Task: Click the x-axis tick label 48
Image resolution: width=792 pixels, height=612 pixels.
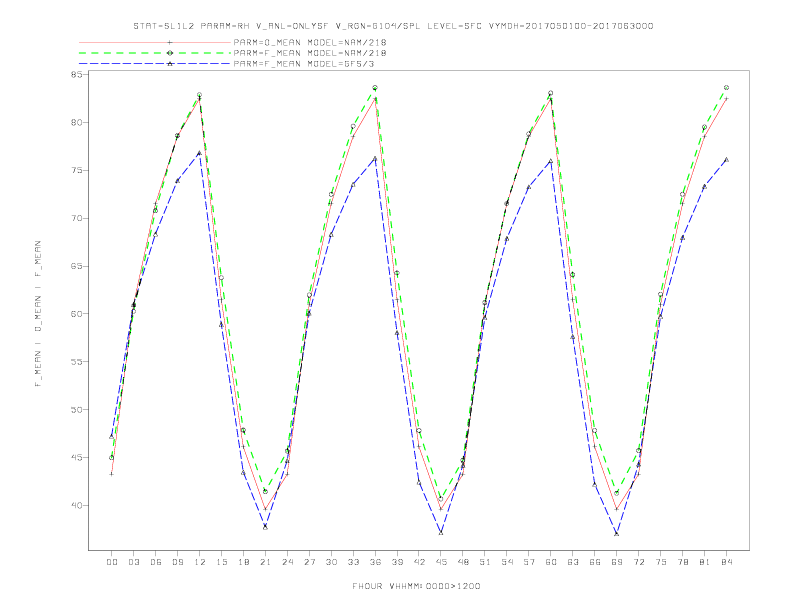Action: tap(463, 562)
